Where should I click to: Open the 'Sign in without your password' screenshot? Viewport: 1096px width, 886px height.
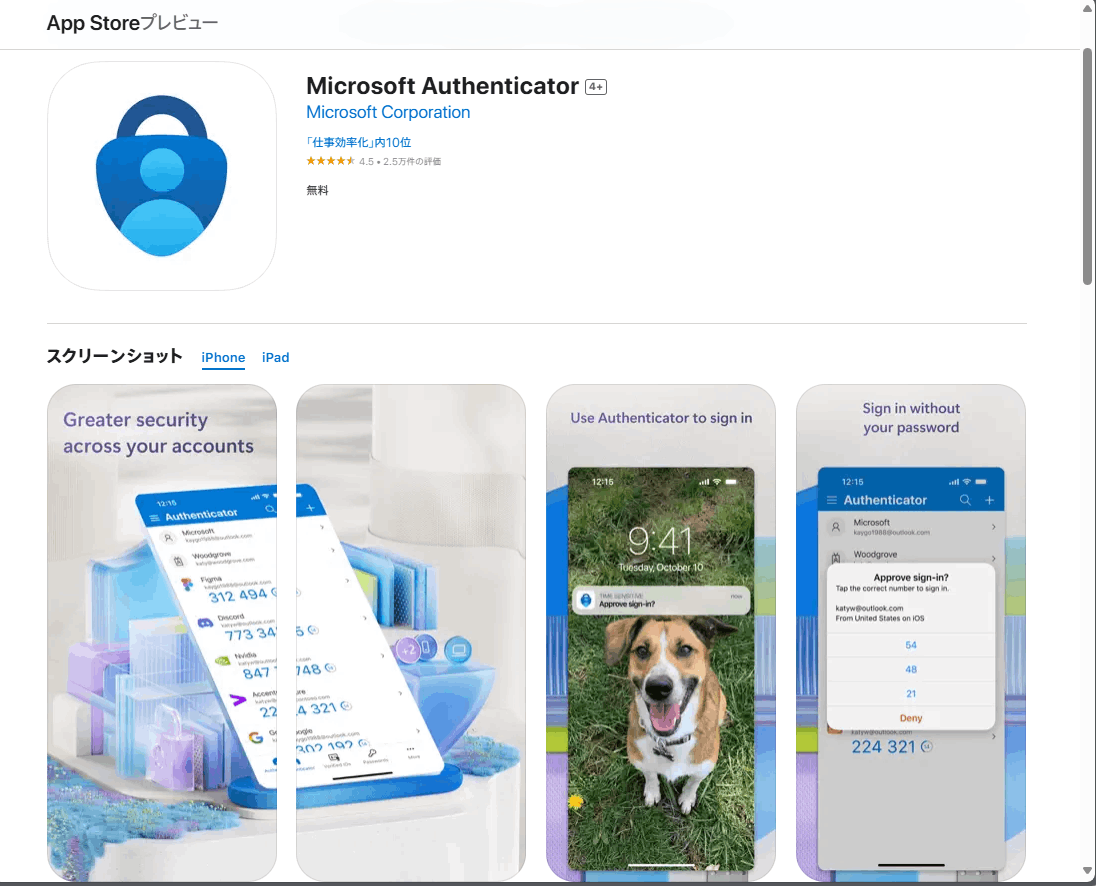(911, 632)
